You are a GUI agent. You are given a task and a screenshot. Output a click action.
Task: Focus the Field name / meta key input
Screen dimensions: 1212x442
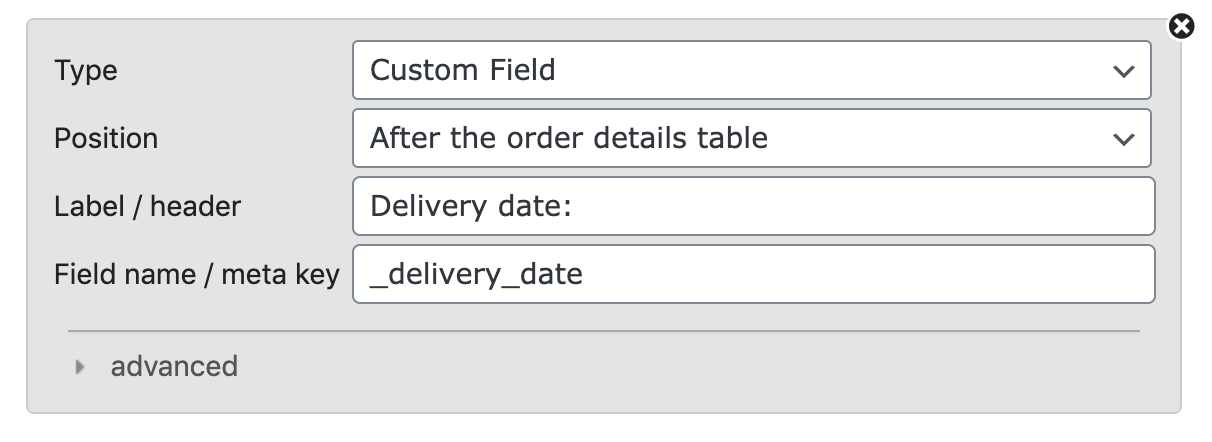754,274
